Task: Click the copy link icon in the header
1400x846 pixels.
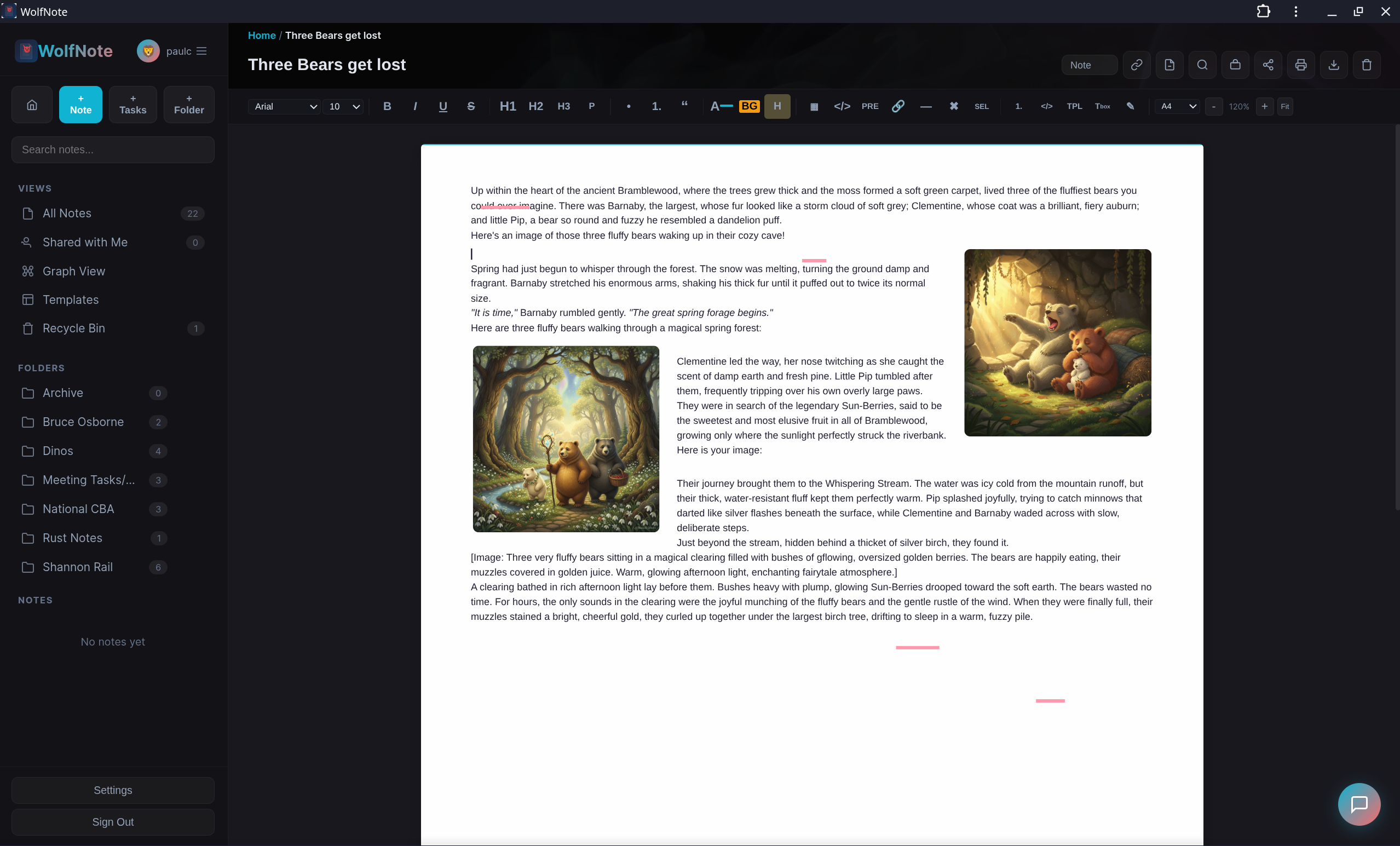Action: click(1136, 65)
